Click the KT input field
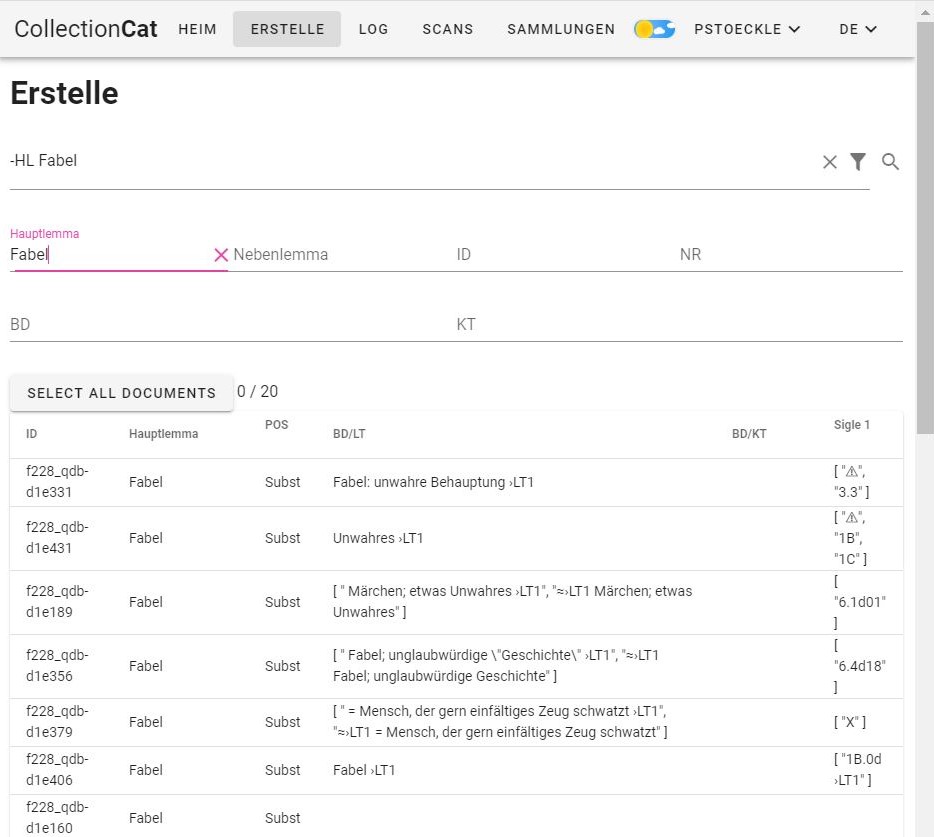The image size is (934, 837). 680,325
